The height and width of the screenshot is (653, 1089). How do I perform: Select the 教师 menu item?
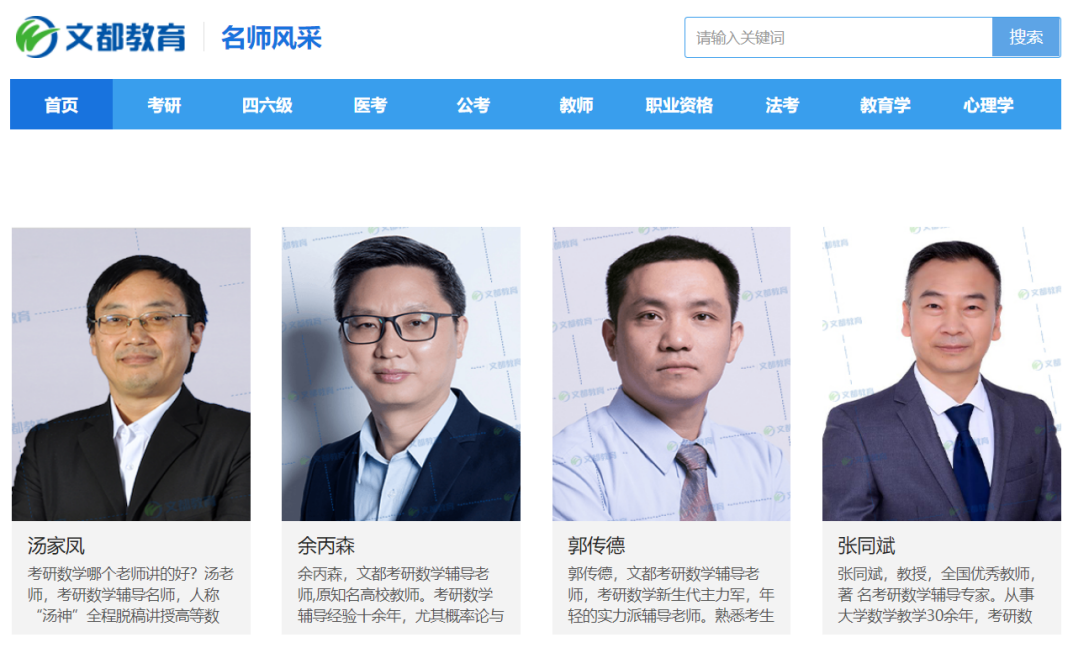click(576, 105)
